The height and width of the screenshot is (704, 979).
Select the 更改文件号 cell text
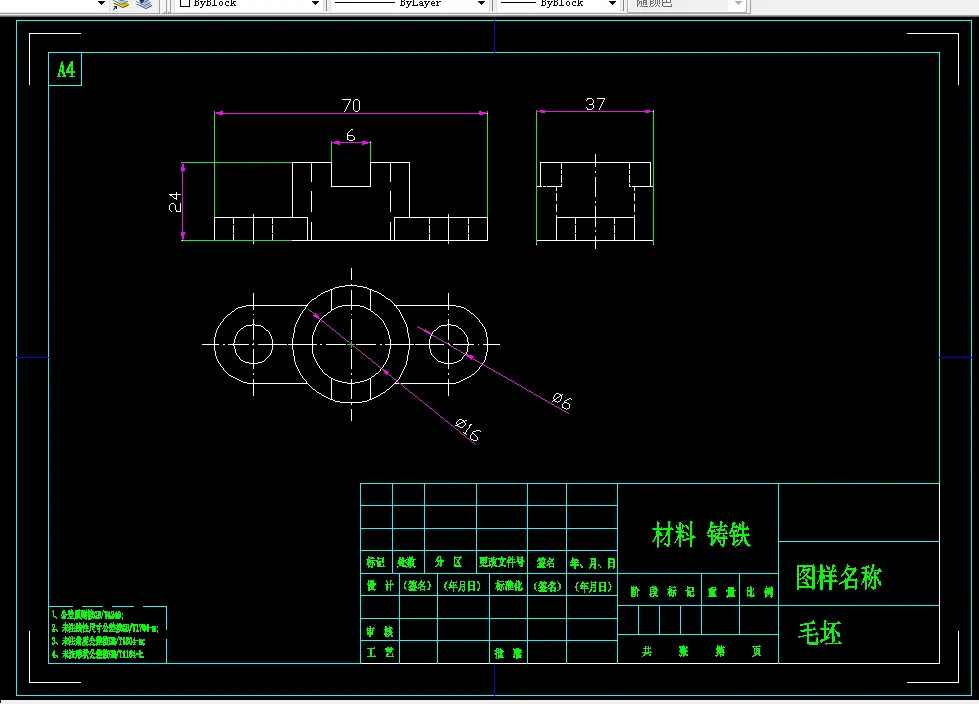[501, 562]
